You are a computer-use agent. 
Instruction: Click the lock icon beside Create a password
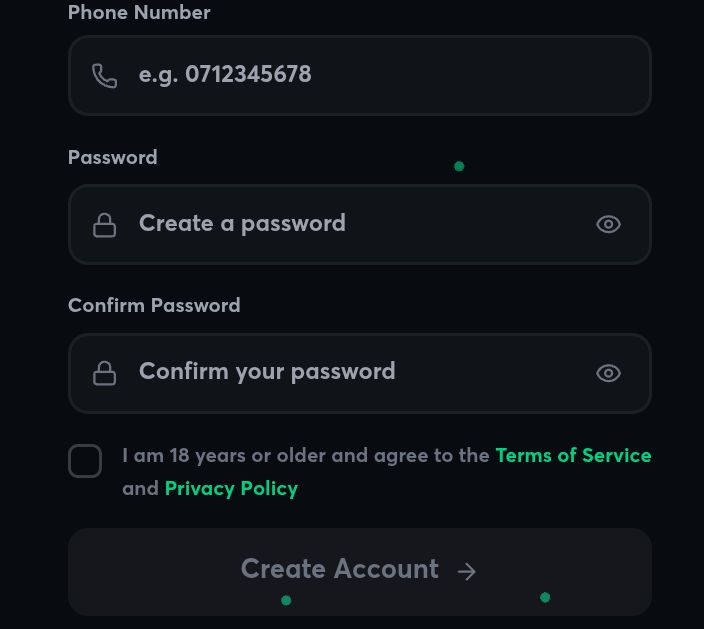tap(105, 225)
